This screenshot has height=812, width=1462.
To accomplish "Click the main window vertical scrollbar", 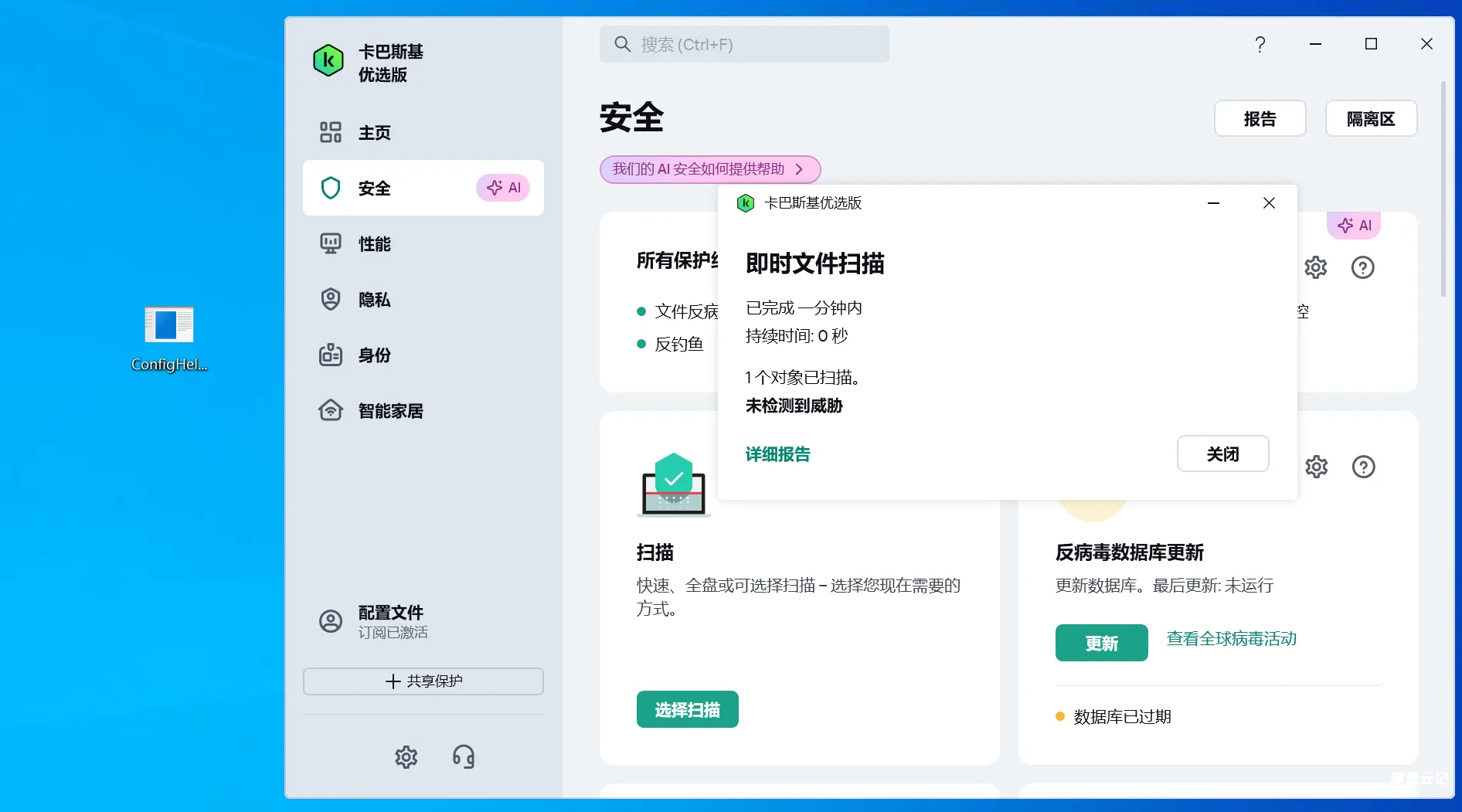I will 1443,189.
